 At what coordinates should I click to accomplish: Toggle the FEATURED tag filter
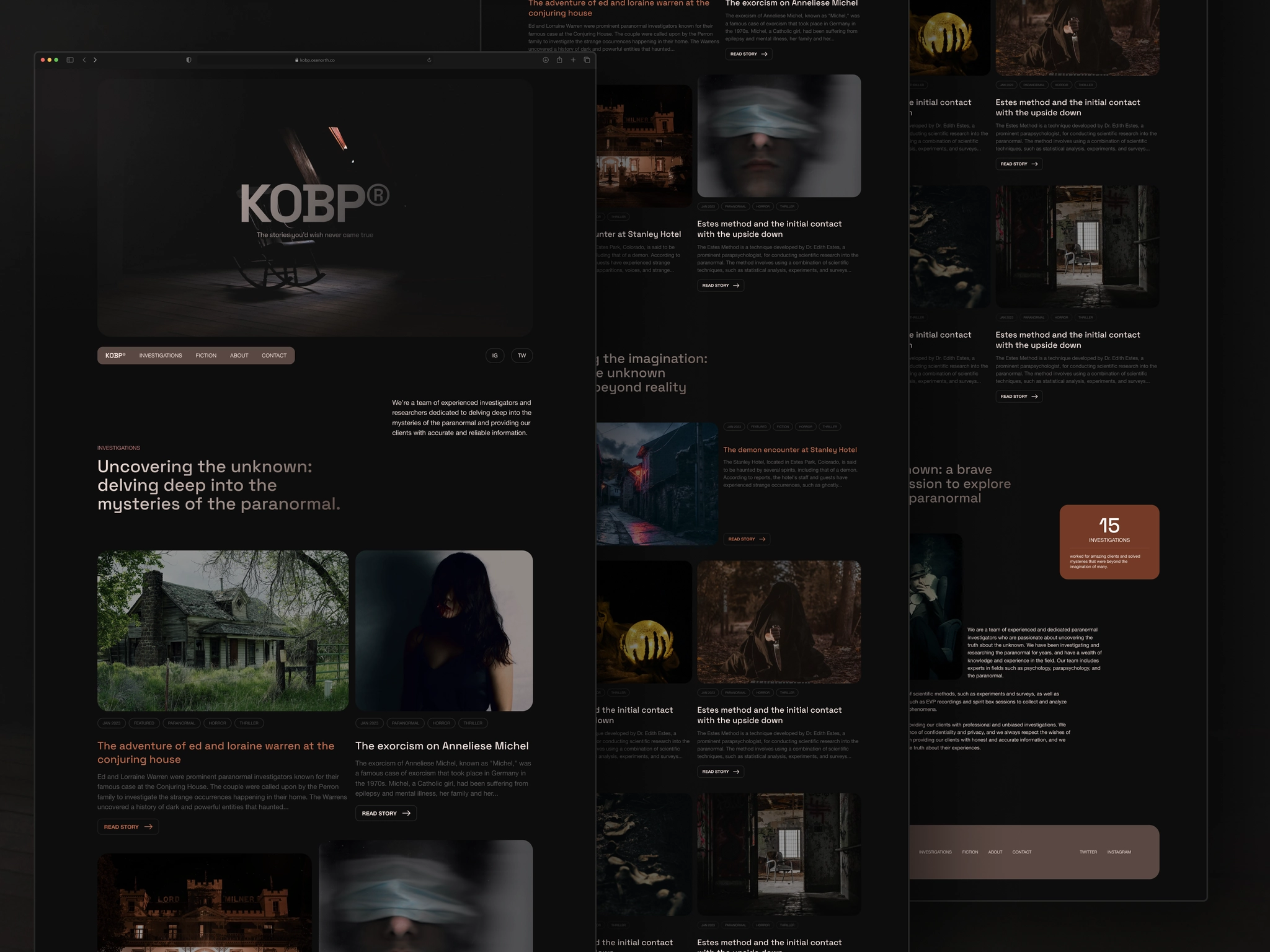tap(144, 723)
